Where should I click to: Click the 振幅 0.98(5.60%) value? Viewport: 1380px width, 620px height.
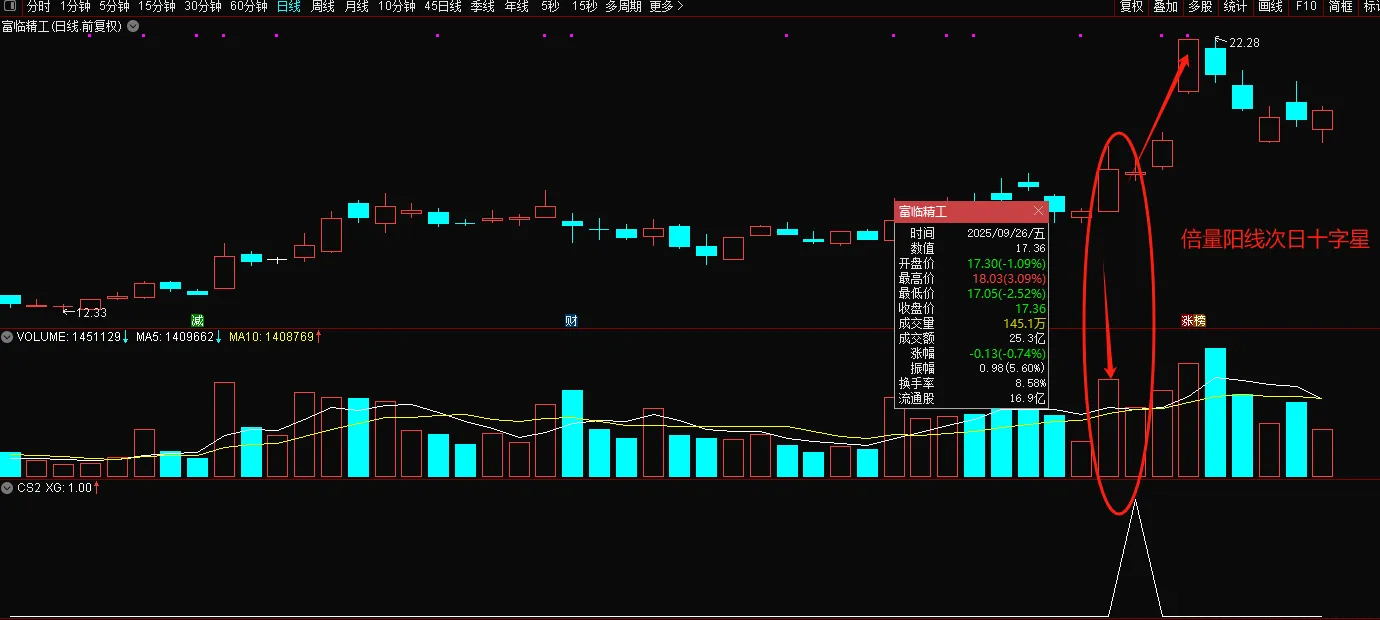(x=1012, y=368)
